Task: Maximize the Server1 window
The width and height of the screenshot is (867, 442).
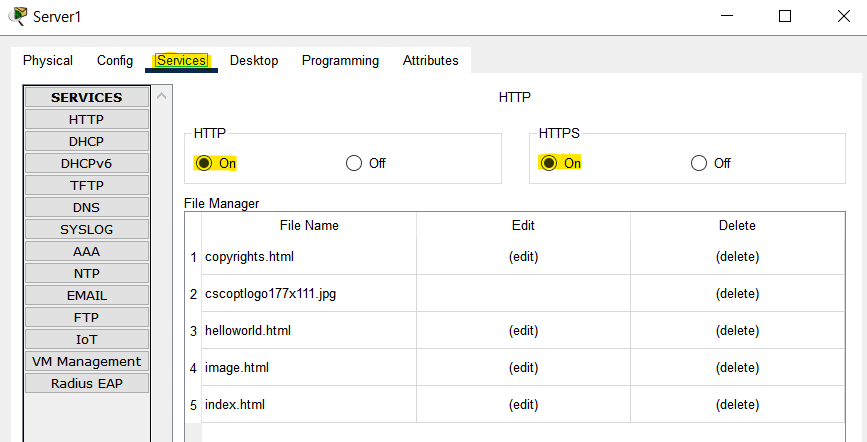Action: tap(785, 16)
